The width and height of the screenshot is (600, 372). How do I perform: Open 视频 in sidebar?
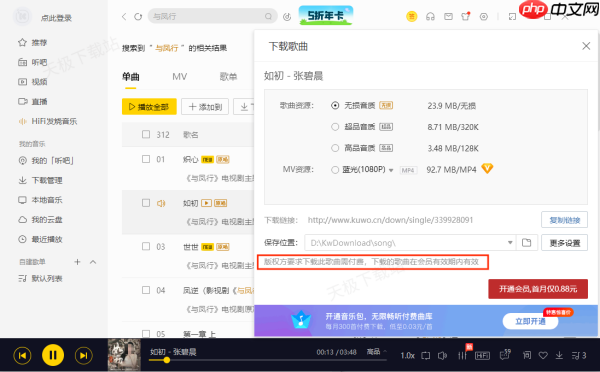point(33,82)
